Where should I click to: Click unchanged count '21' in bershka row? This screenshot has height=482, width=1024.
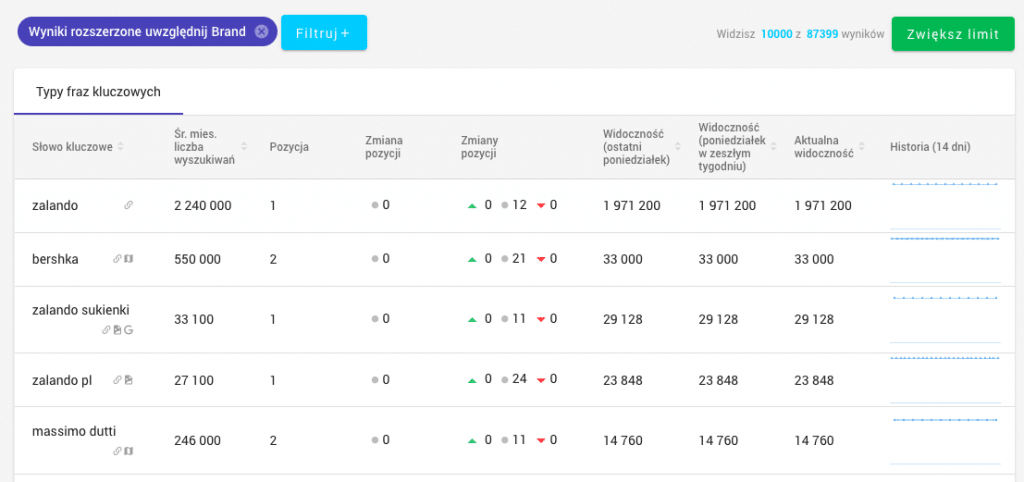pos(519,259)
